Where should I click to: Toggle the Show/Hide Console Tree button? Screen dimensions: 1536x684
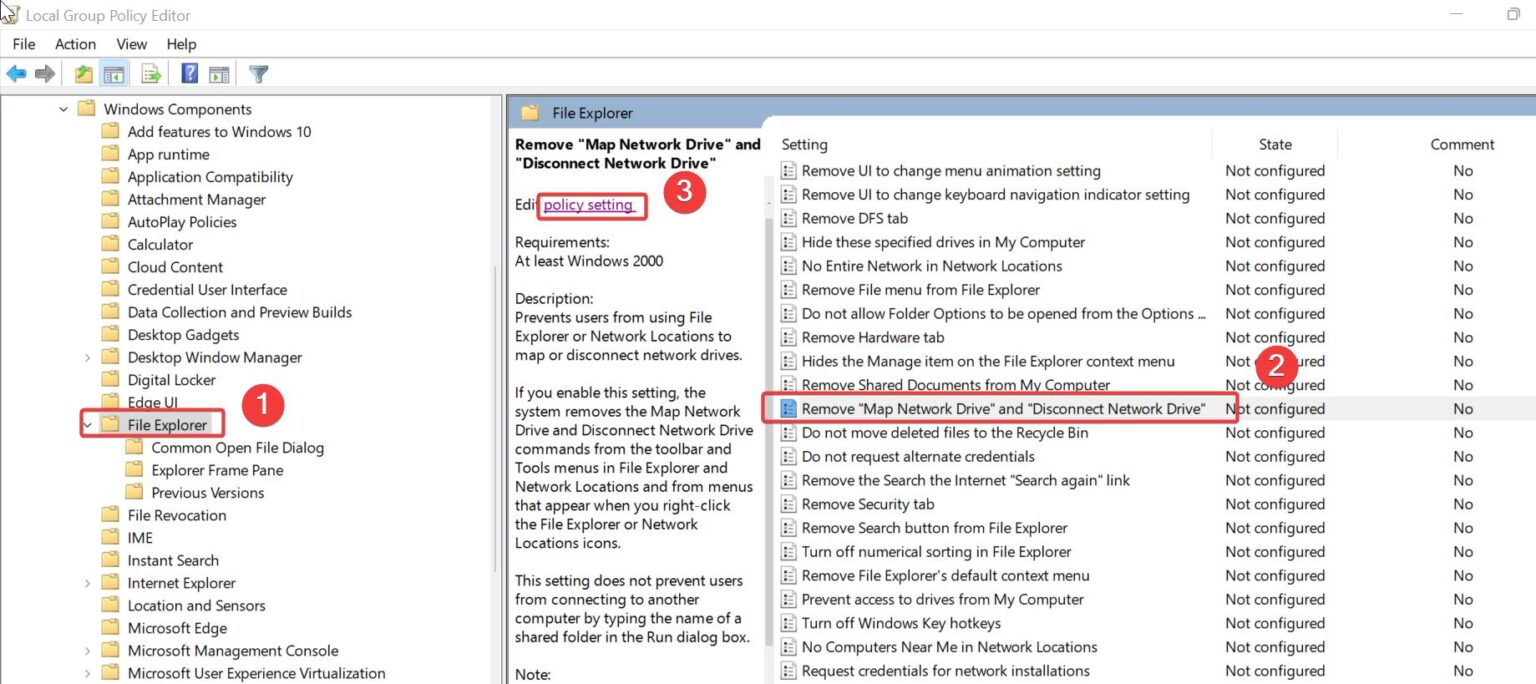115,73
